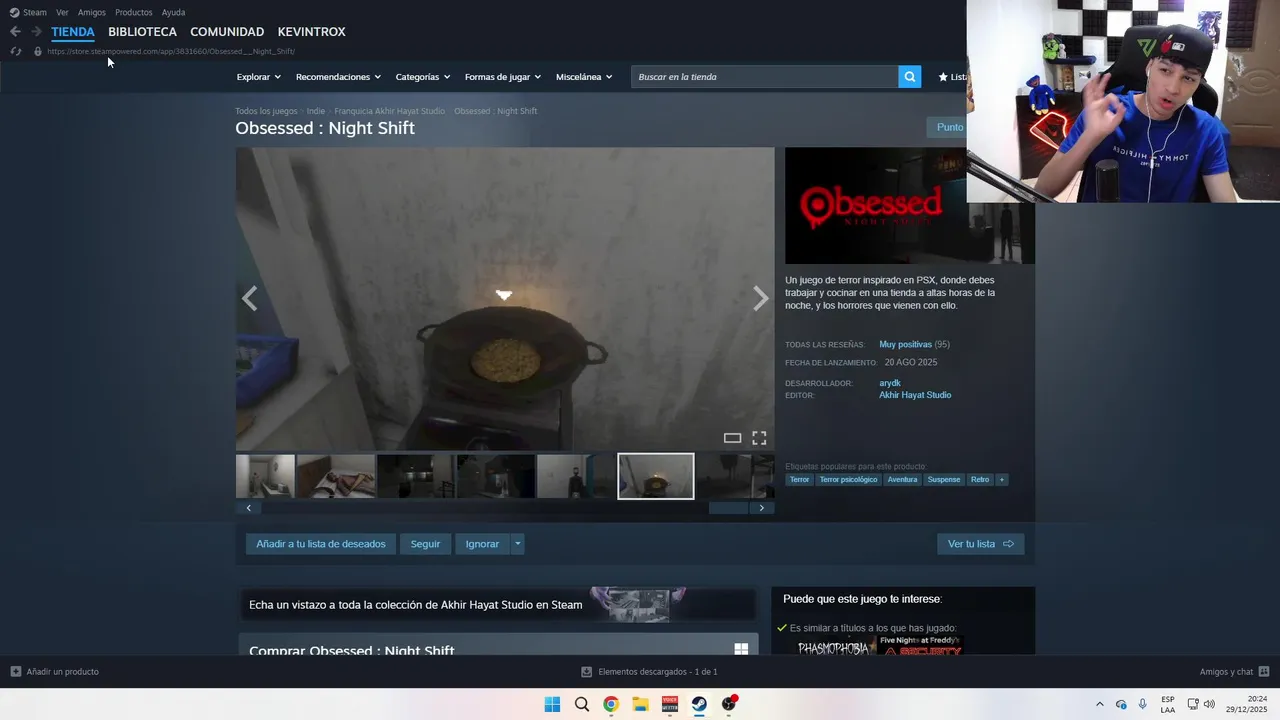The height and width of the screenshot is (720, 1280).
Task: Open OBS Studio from the taskbar
Action: 729,704
